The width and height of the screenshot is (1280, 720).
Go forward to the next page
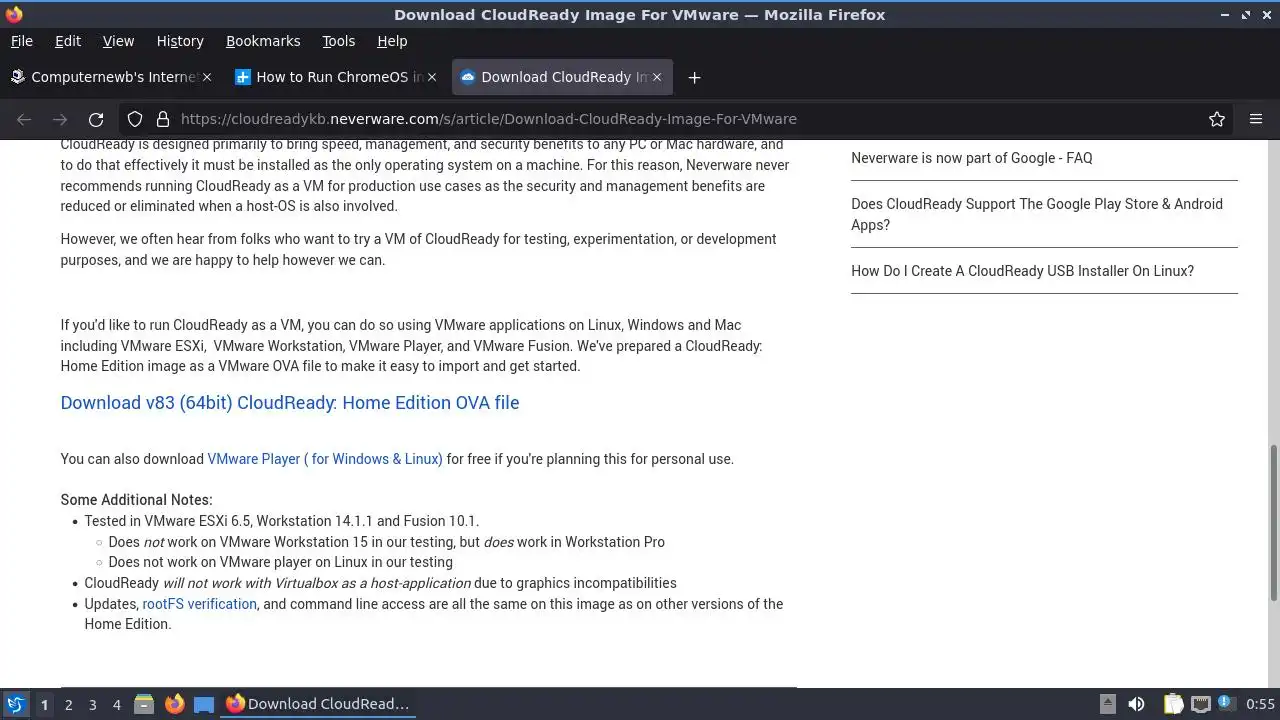(60, 119)
